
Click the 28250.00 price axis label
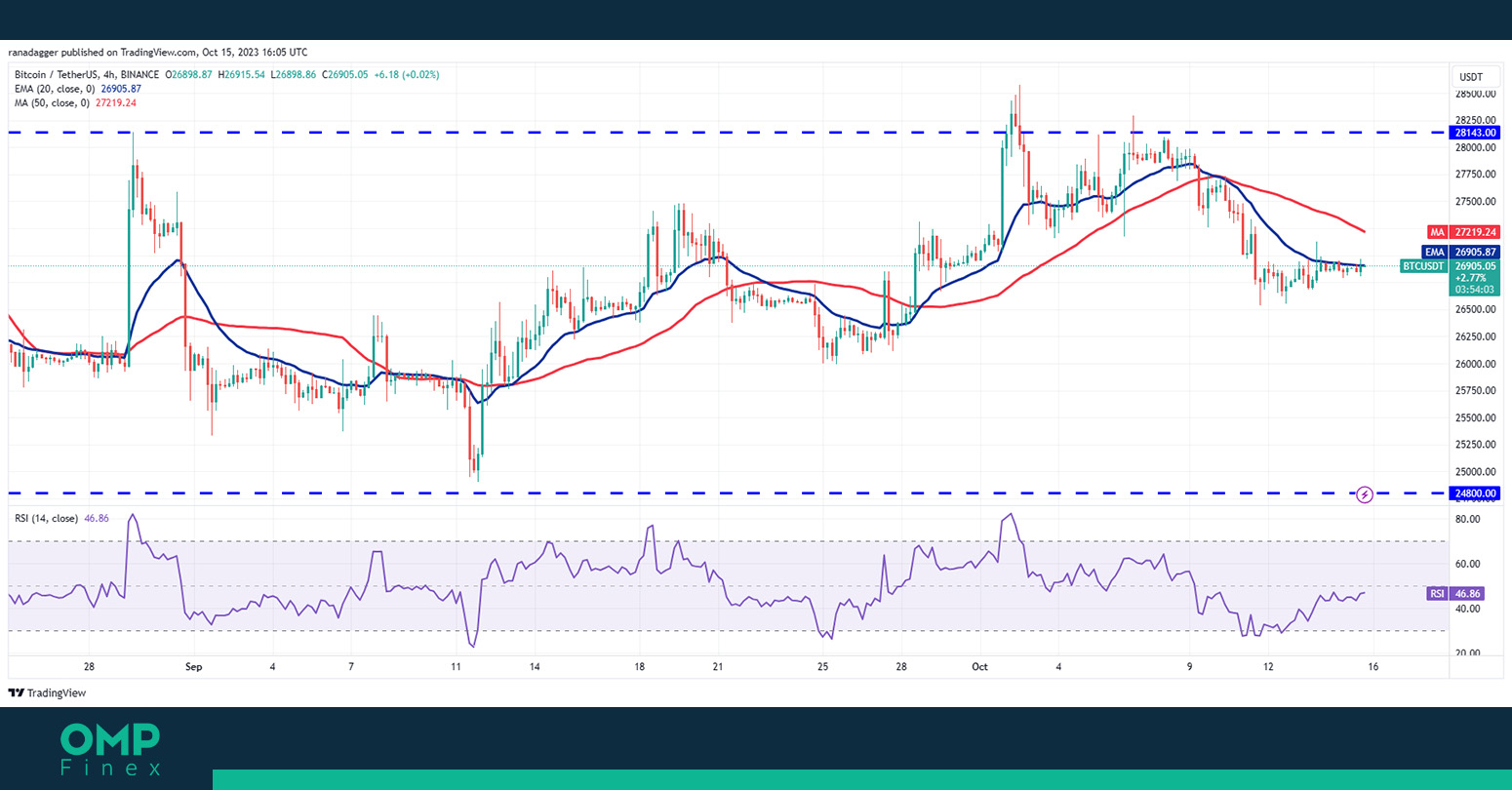pos(1476,121)
